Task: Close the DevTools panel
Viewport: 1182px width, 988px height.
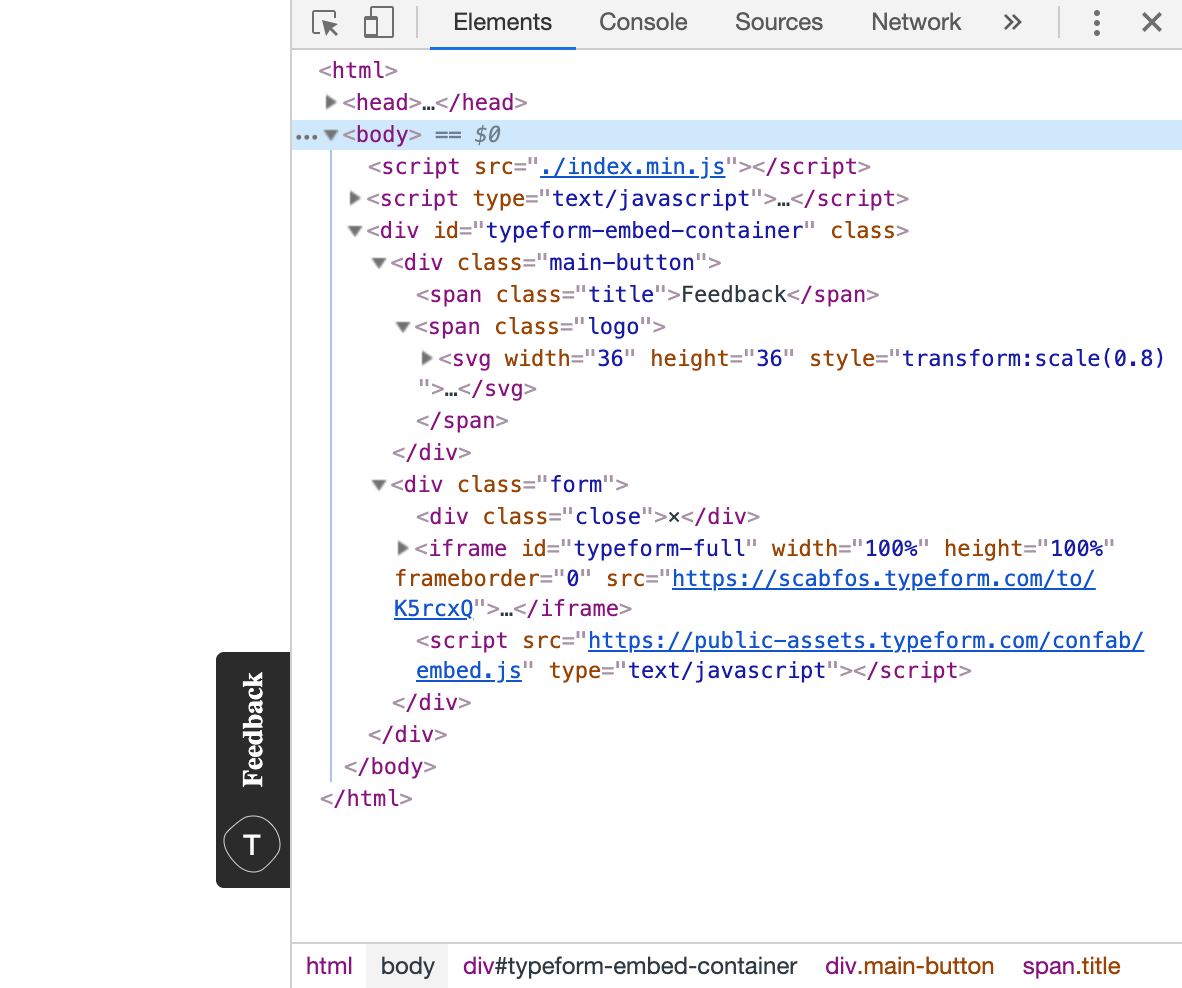Action: tap(1152, 23)
